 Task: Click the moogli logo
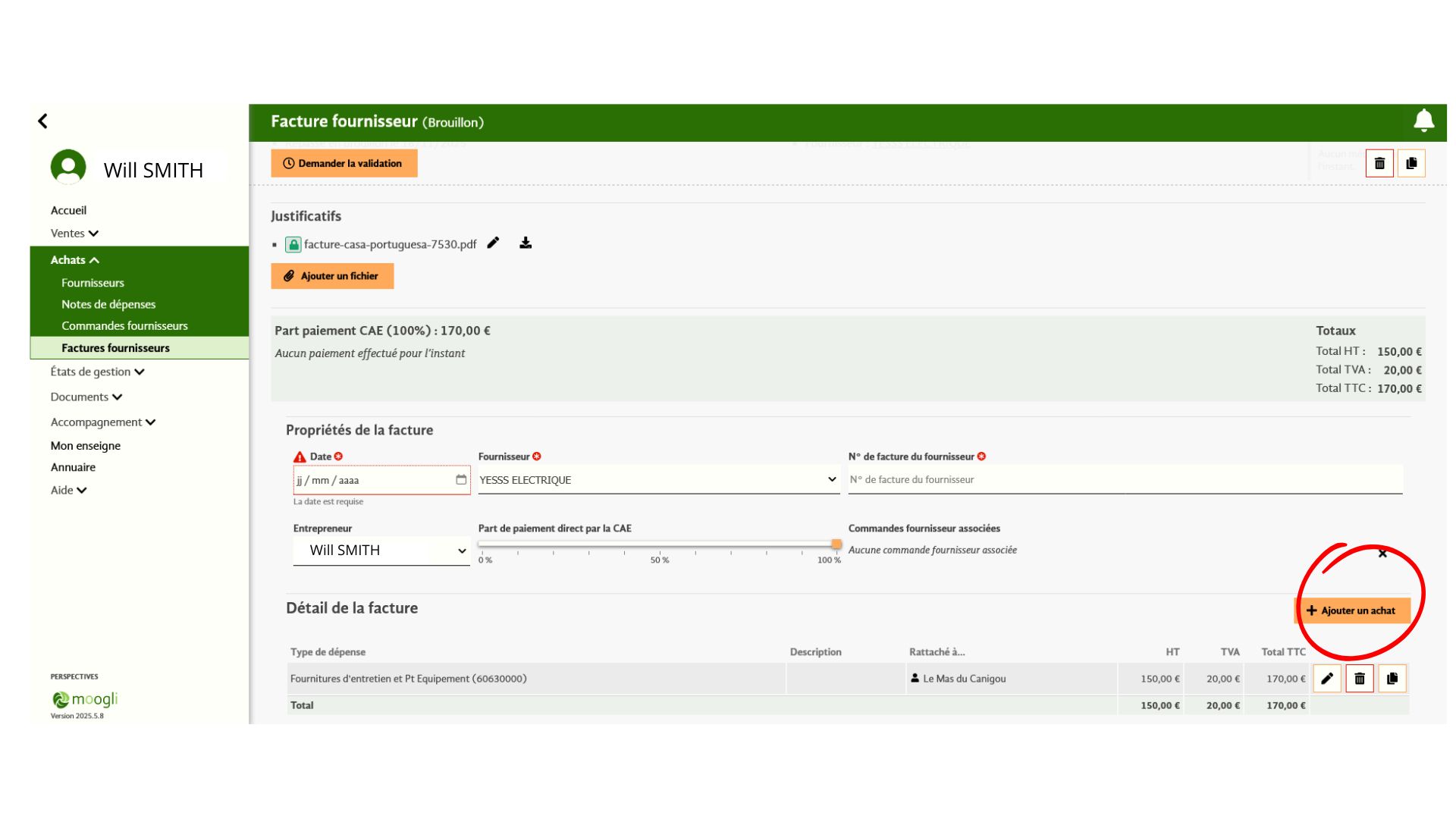[84, 699]
